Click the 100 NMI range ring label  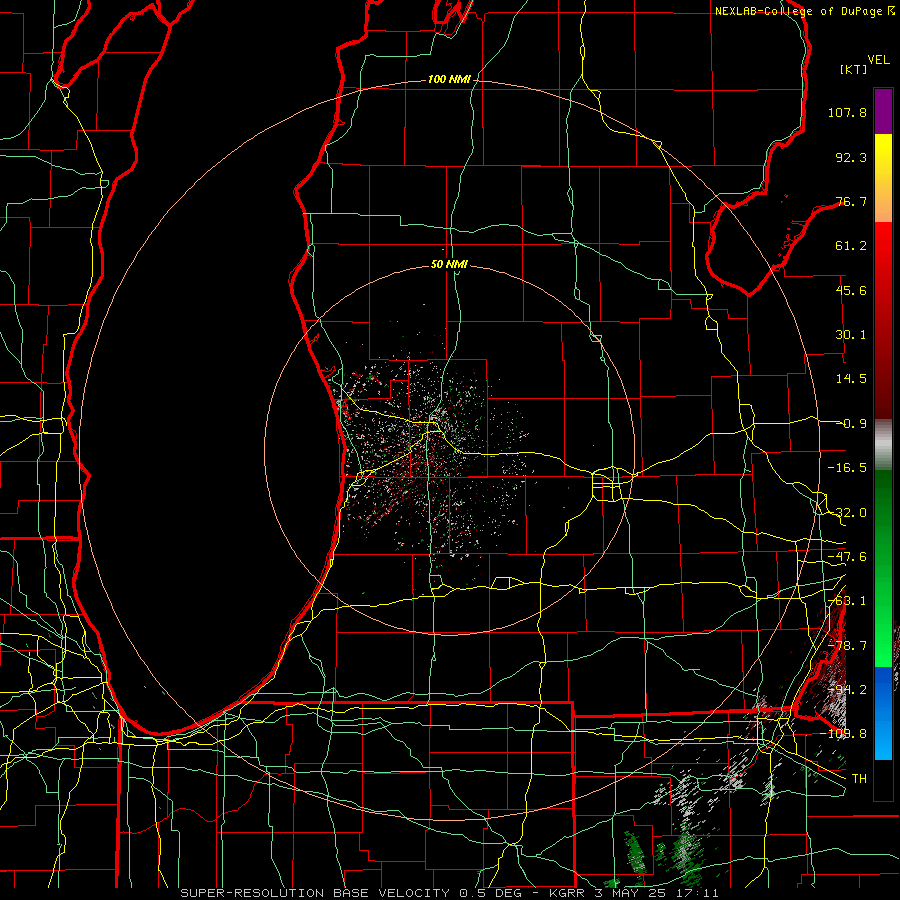(x=449, y=79)
